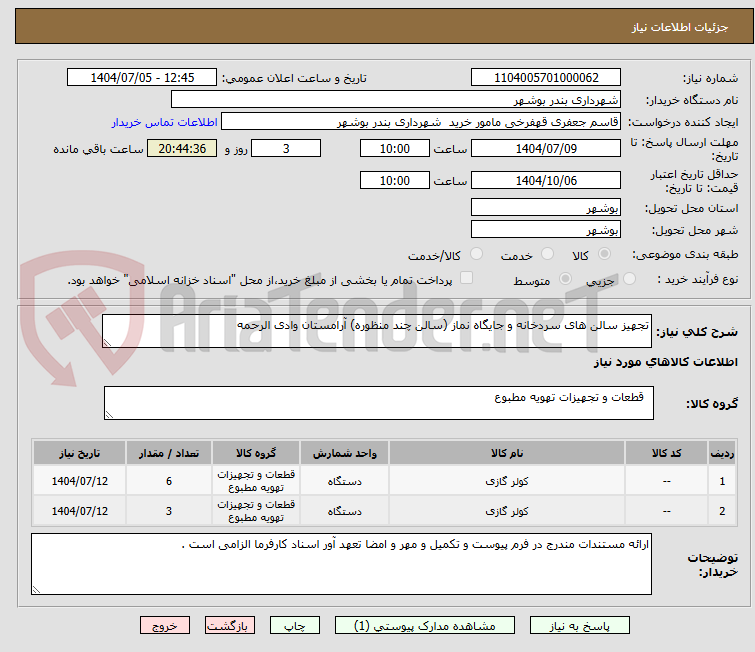
Task: Click the 'گروه کالا' text area
Action: pos(378,402)
